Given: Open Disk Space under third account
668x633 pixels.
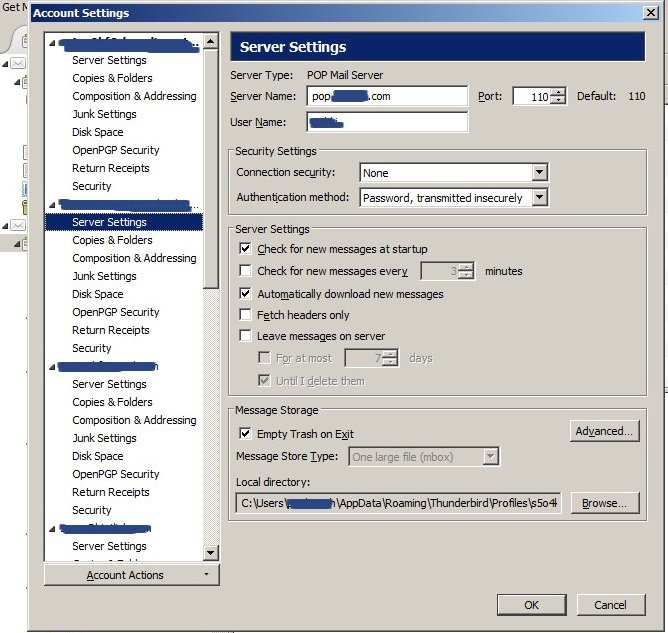Looking at the screenshot, I should coord(98,456).
